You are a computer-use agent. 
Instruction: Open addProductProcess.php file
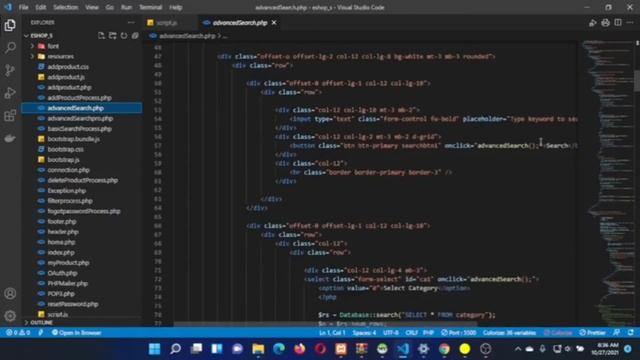pyautogui.click(x=80, y=98)
